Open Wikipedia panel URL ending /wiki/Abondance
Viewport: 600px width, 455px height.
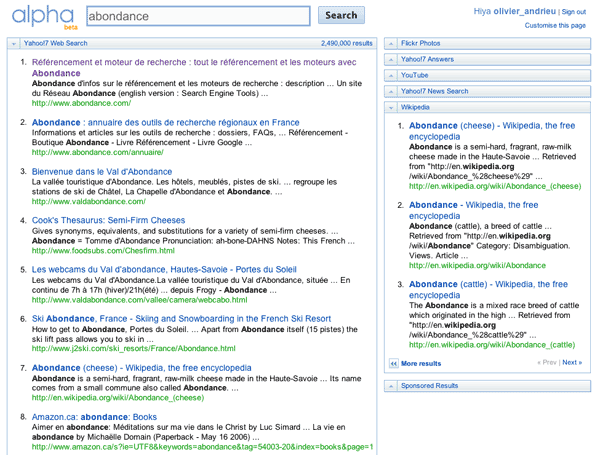pos(477,266)
